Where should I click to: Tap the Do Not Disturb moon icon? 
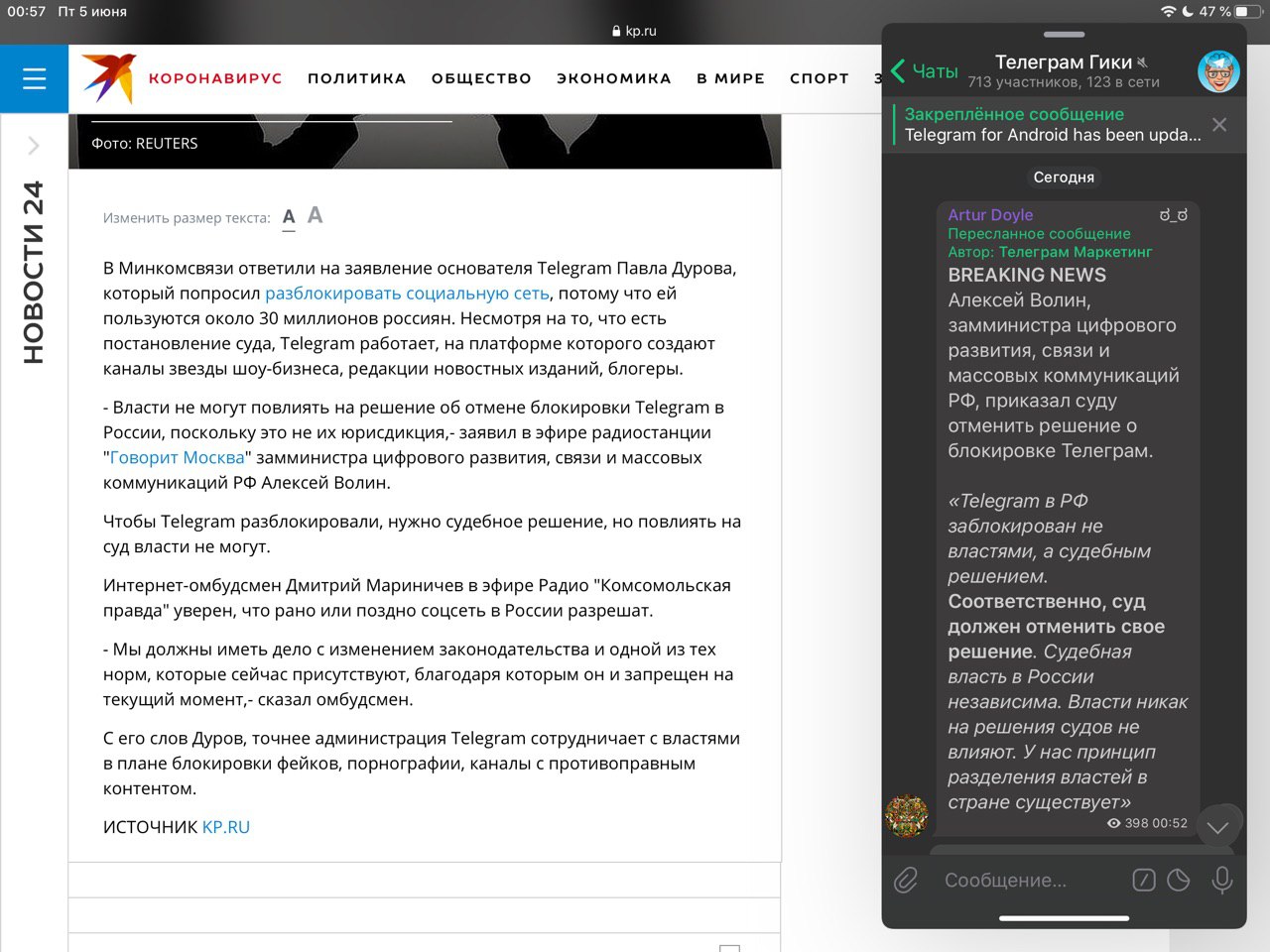point(1188,12)
